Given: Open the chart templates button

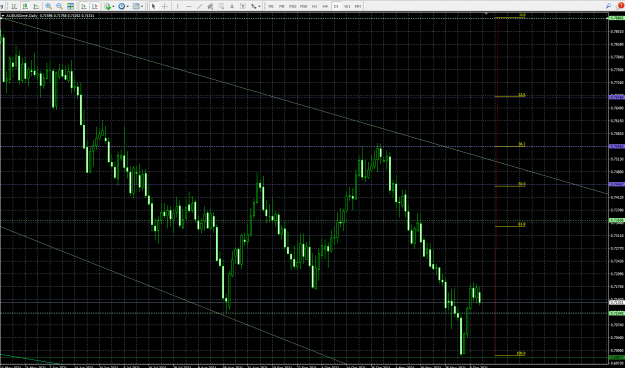Looking at the screenshot, I should pos(136,6).
